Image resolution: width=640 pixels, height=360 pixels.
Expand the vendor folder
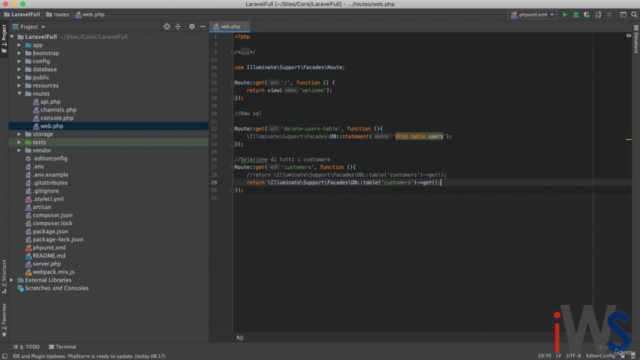point(19,150)
